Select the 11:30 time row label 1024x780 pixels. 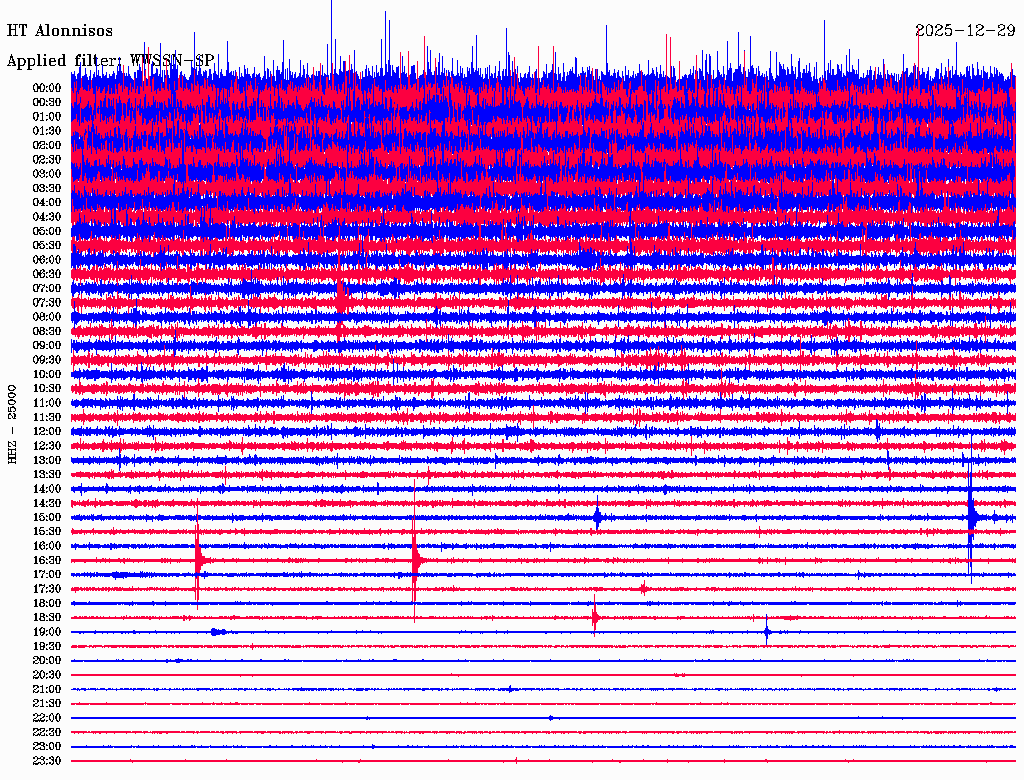coord(47,417)
